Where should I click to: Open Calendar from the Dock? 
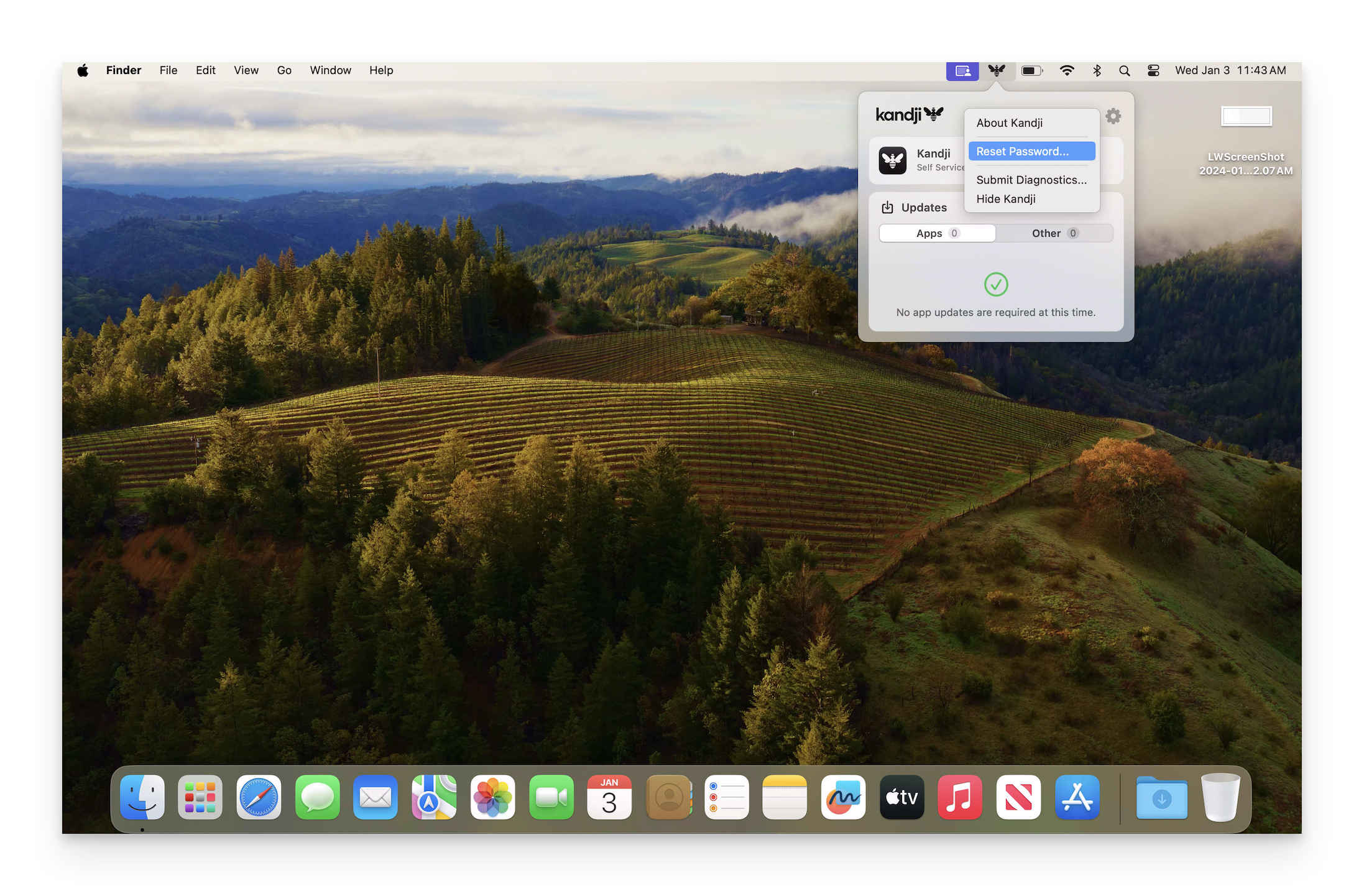coord(609,797)
